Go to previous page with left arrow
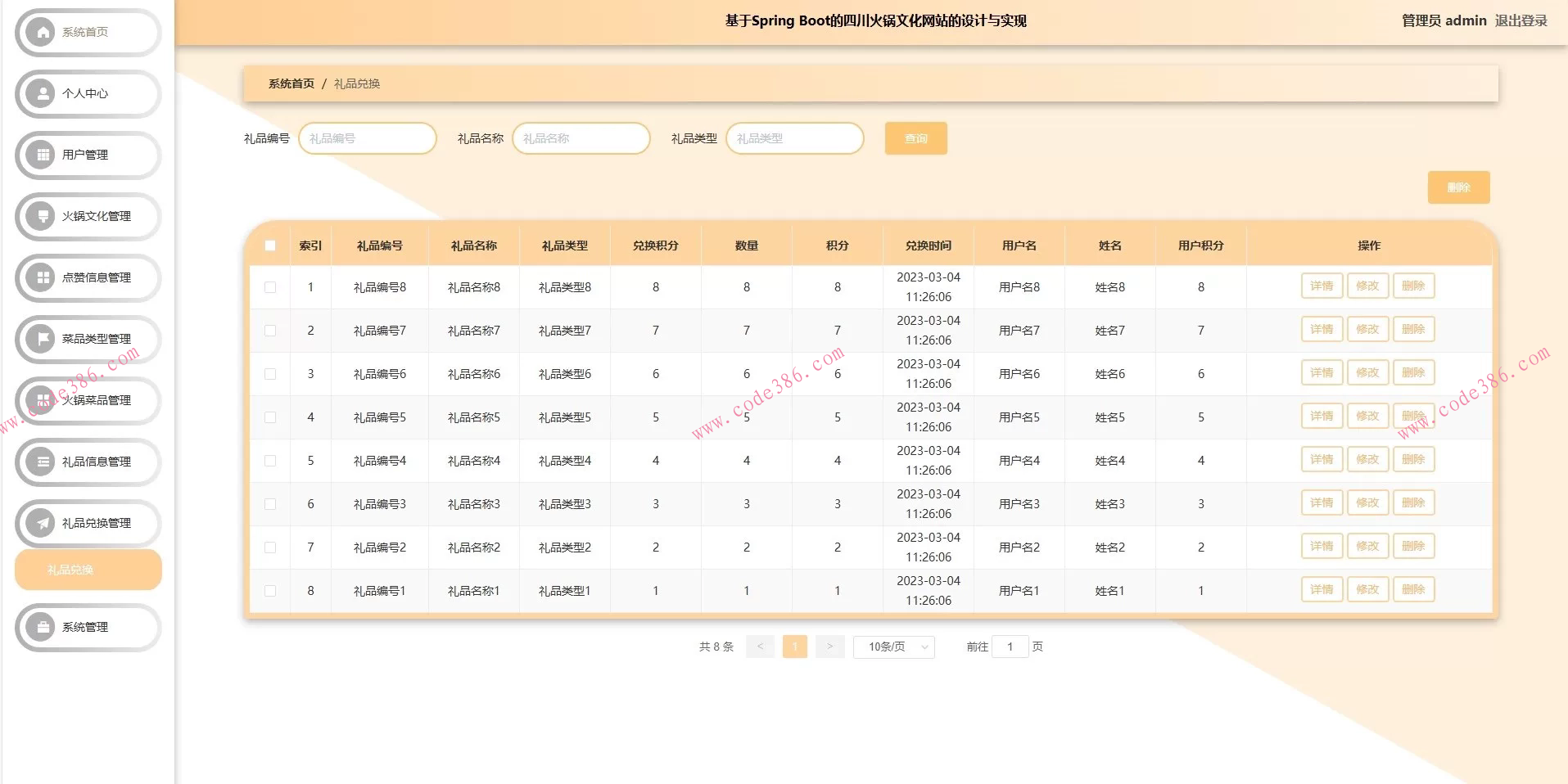Viewport: 1568px width, 784px height. (760, 647)
